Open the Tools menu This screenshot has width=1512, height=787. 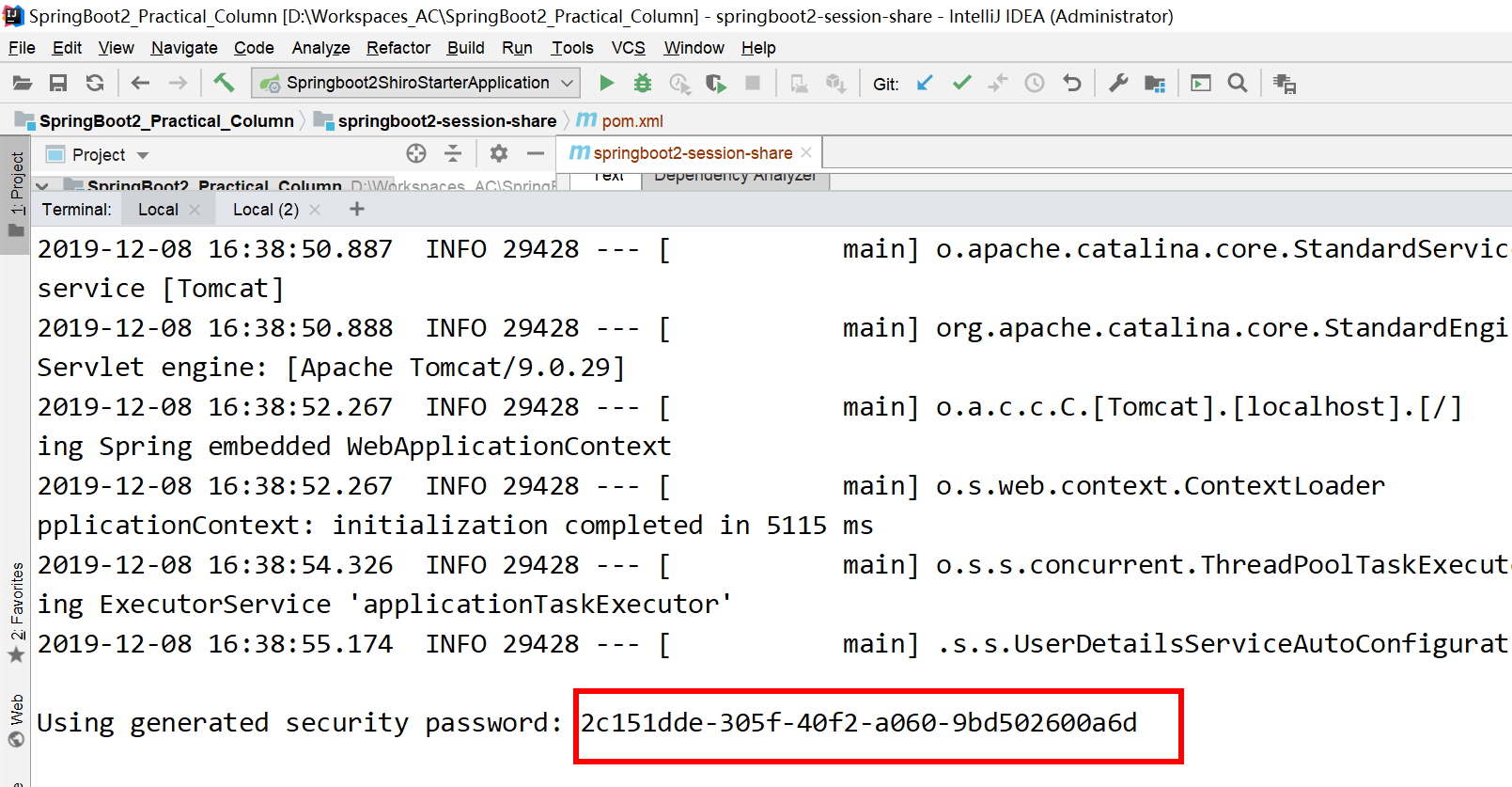tap(572, 48)
